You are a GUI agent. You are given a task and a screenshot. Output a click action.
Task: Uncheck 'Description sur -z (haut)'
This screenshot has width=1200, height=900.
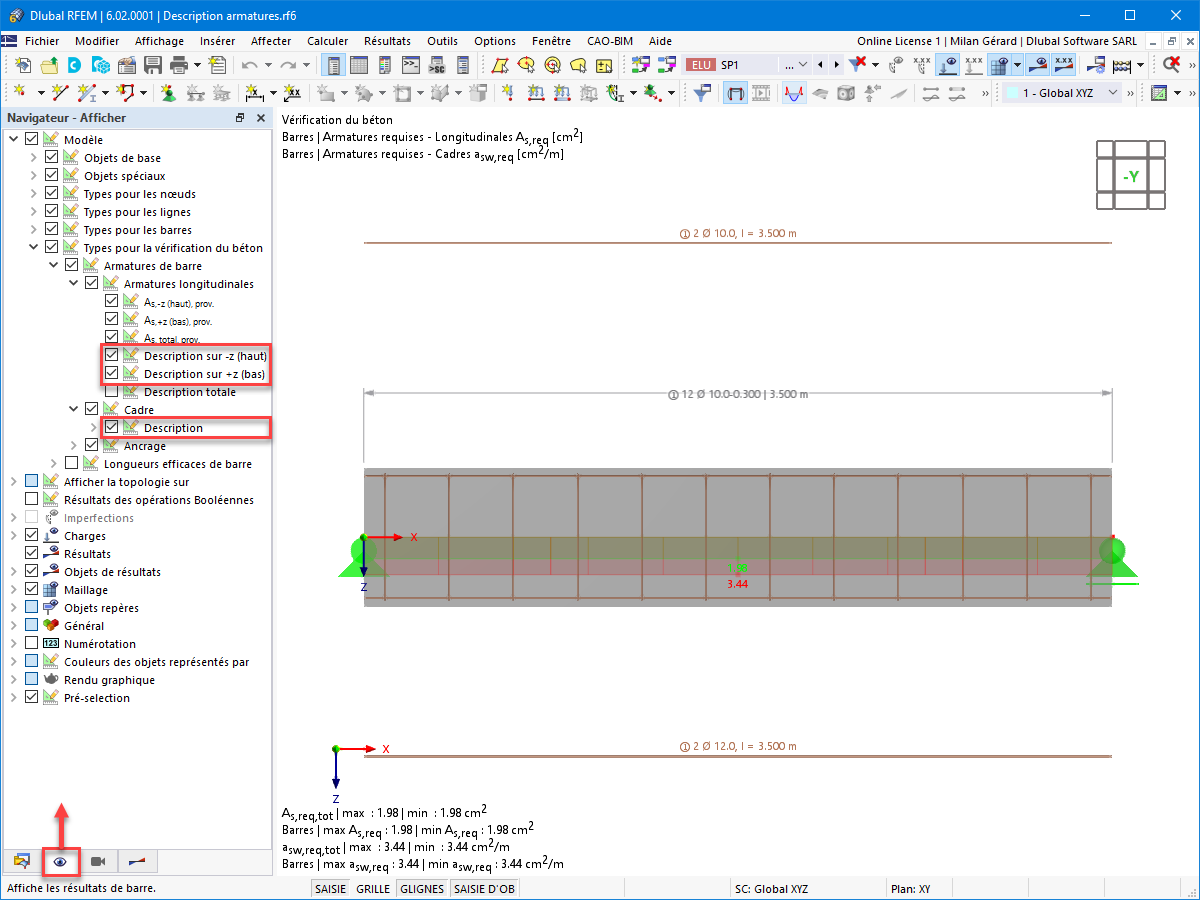(113, 355)
